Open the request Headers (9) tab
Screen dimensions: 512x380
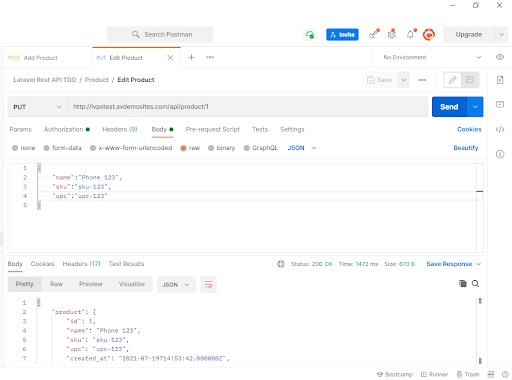[x=120, y=129]
